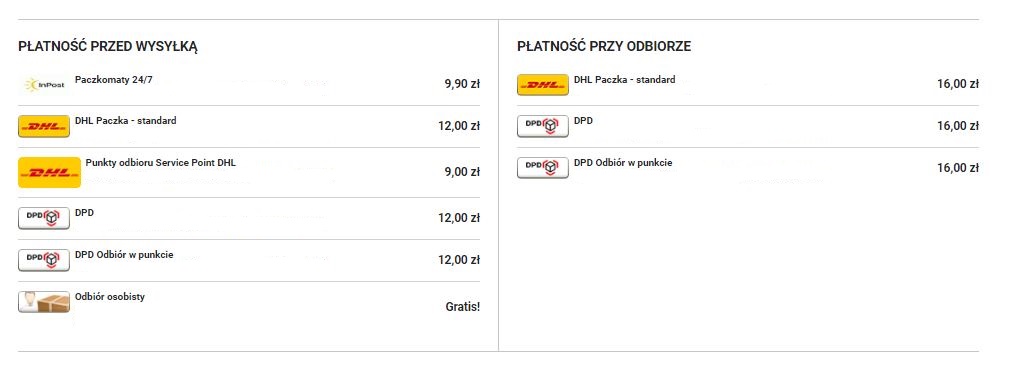Click the Gratis! price for personal pickup
1013x374 pixels.
tap(463, 307)
